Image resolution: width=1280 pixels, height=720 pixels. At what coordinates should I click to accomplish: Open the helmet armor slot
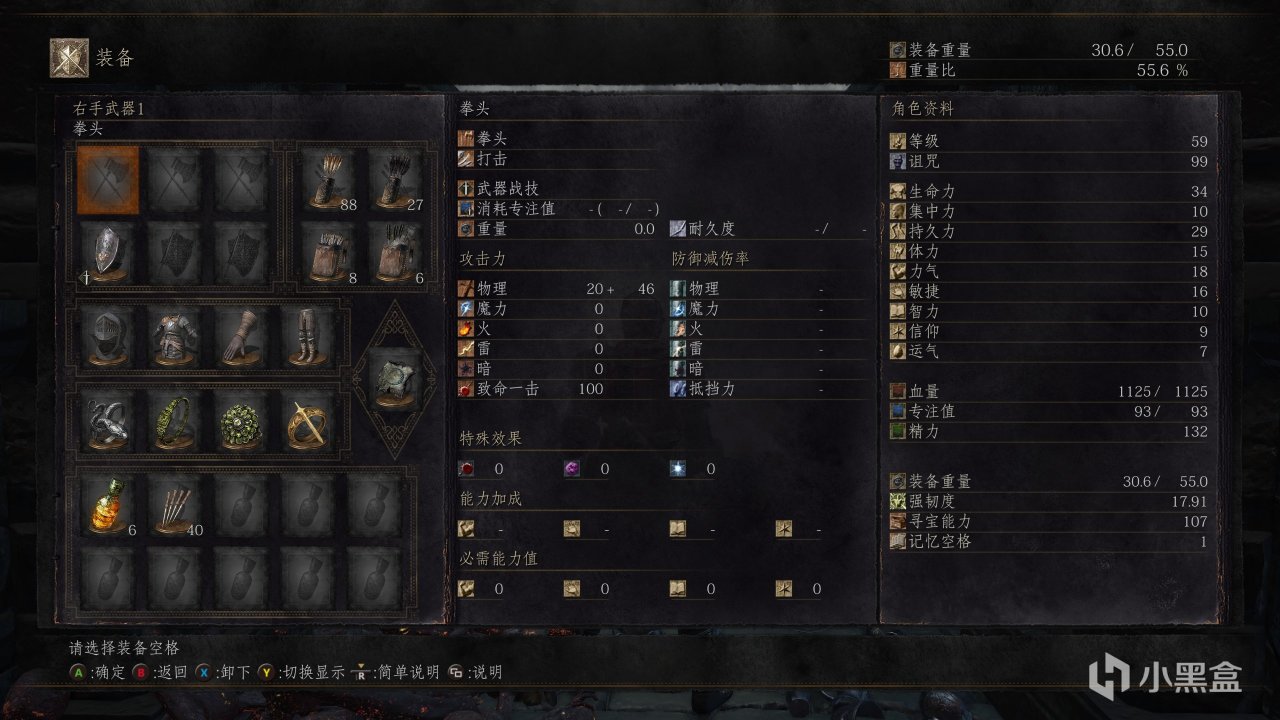(108, 337)
